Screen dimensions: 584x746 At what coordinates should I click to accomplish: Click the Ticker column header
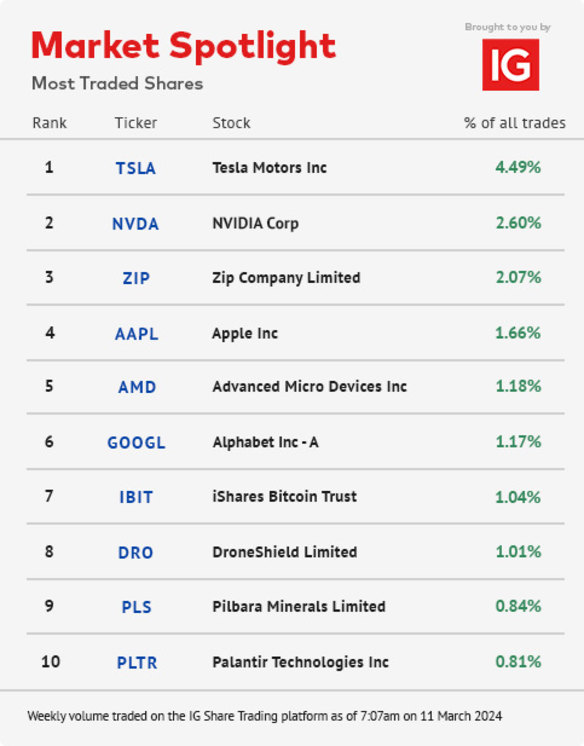click(x=136, y=123)
